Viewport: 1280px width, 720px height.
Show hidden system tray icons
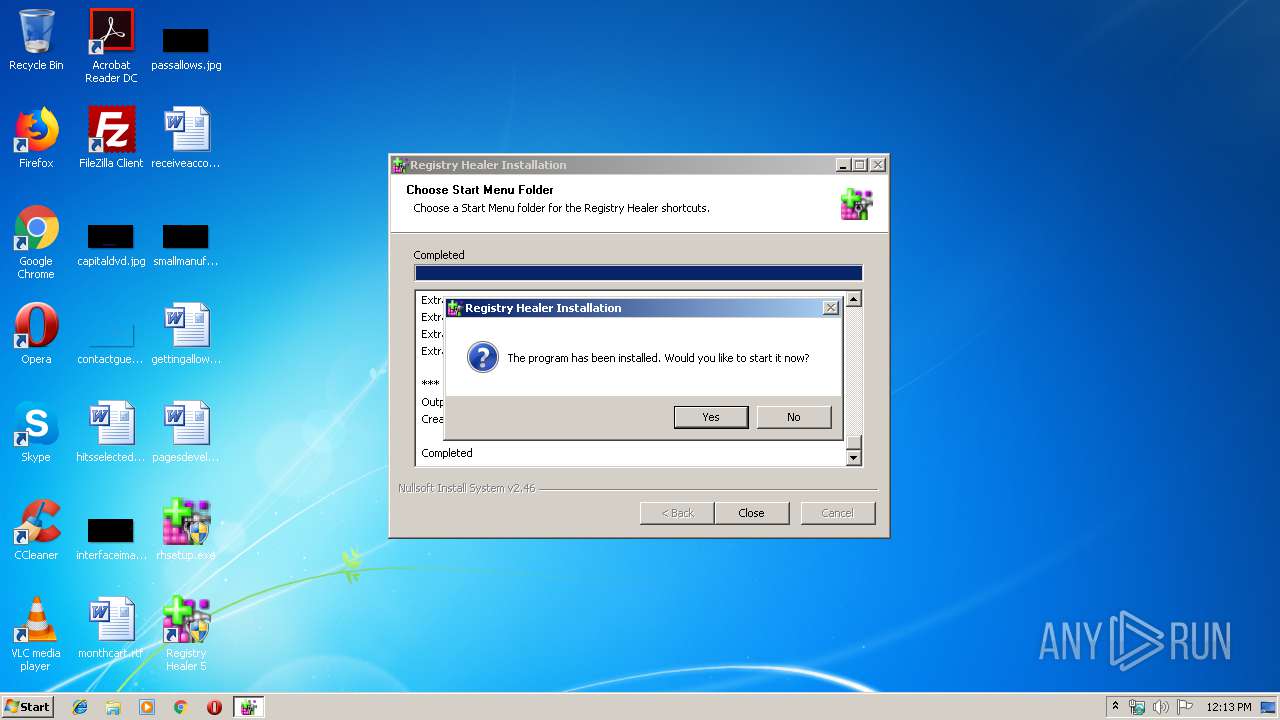[1115, 707]
